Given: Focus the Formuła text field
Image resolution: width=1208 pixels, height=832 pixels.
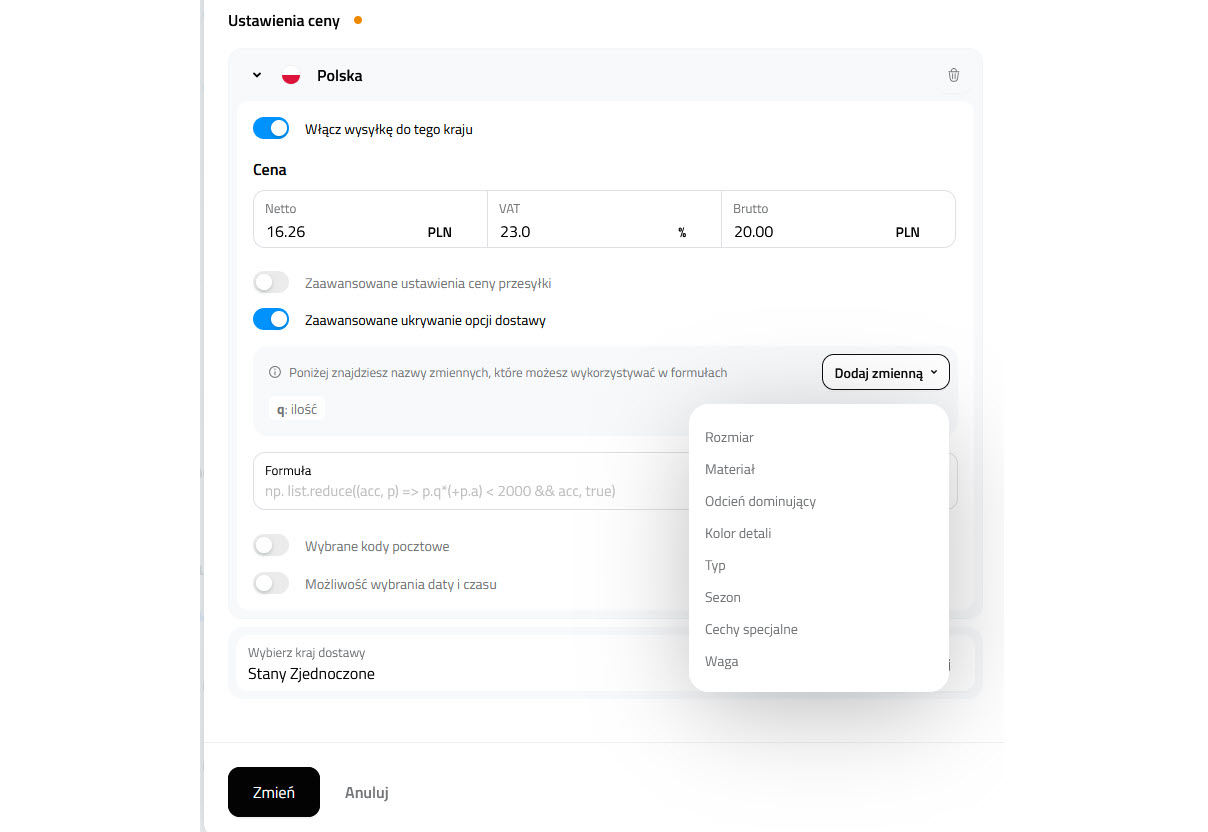Looking at the screenshot, I should (471, 481).
